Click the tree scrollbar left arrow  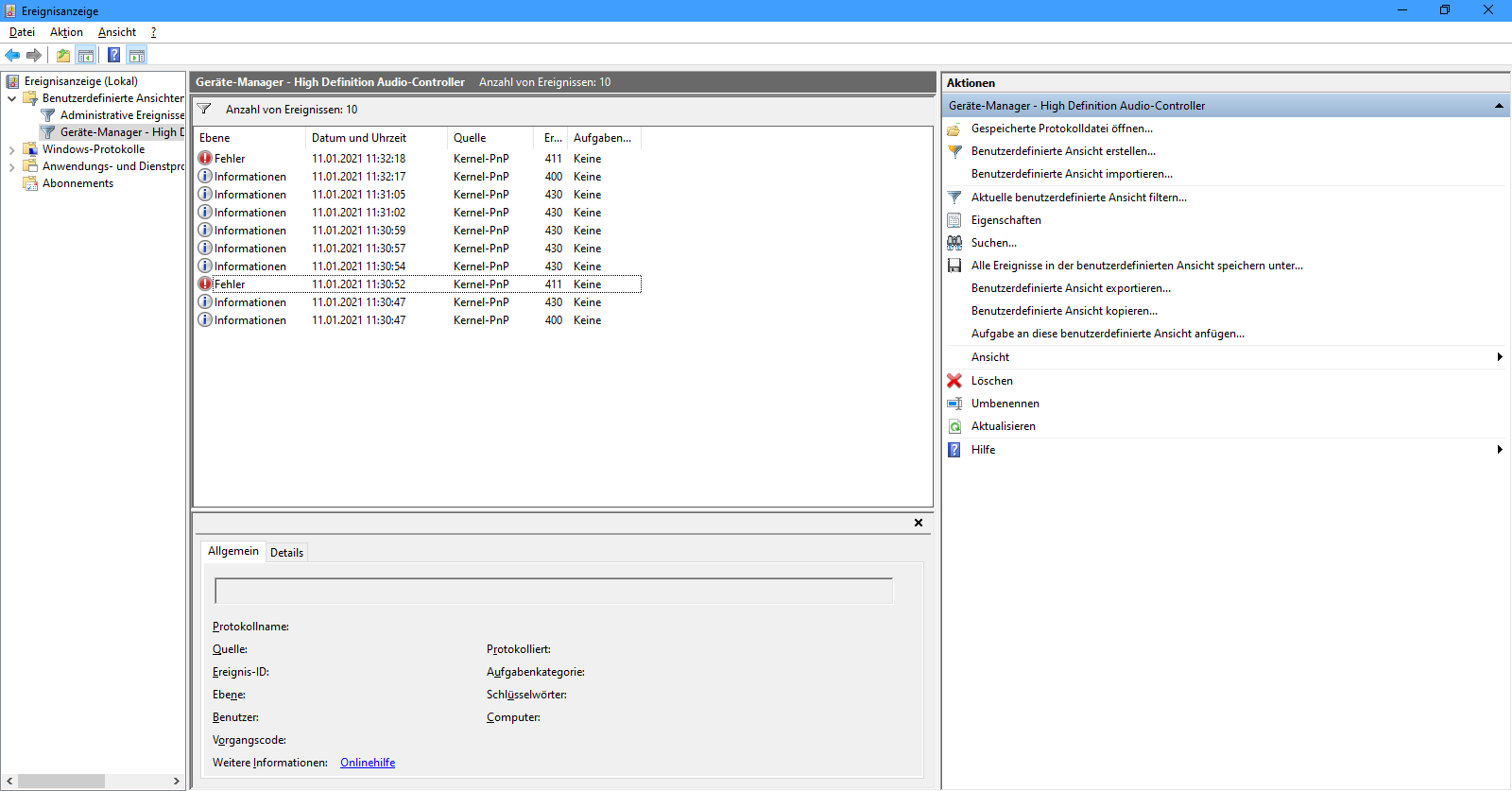10,782
